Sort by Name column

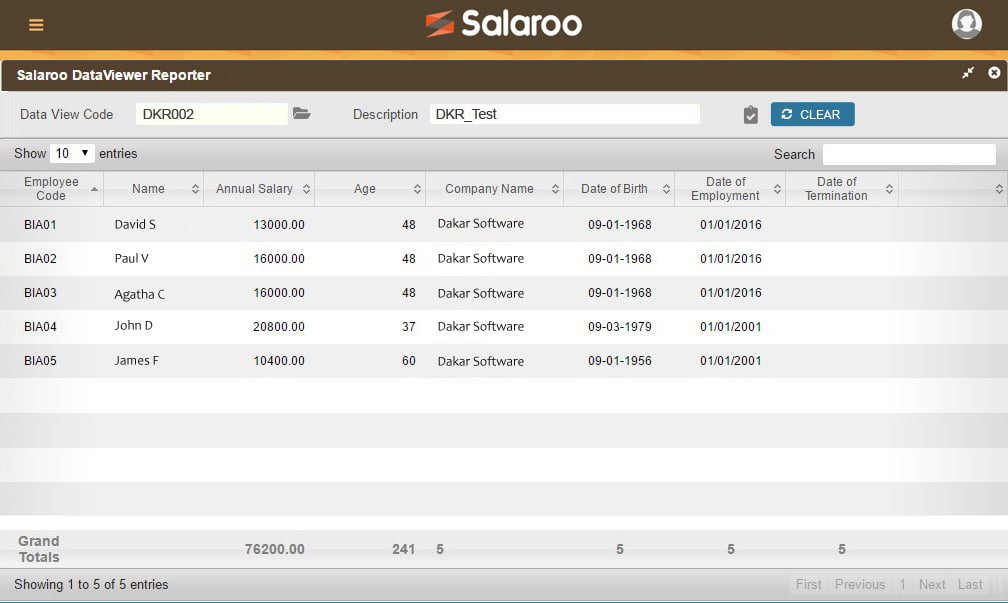click(154, 188)
